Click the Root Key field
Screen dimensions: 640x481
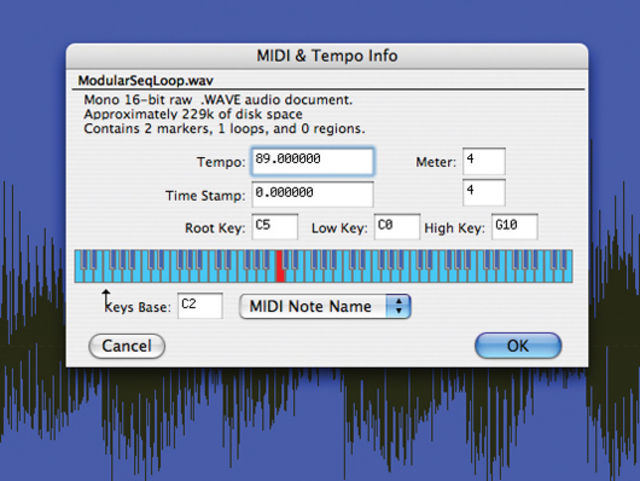pyautogui.click(x=275, y=226)
